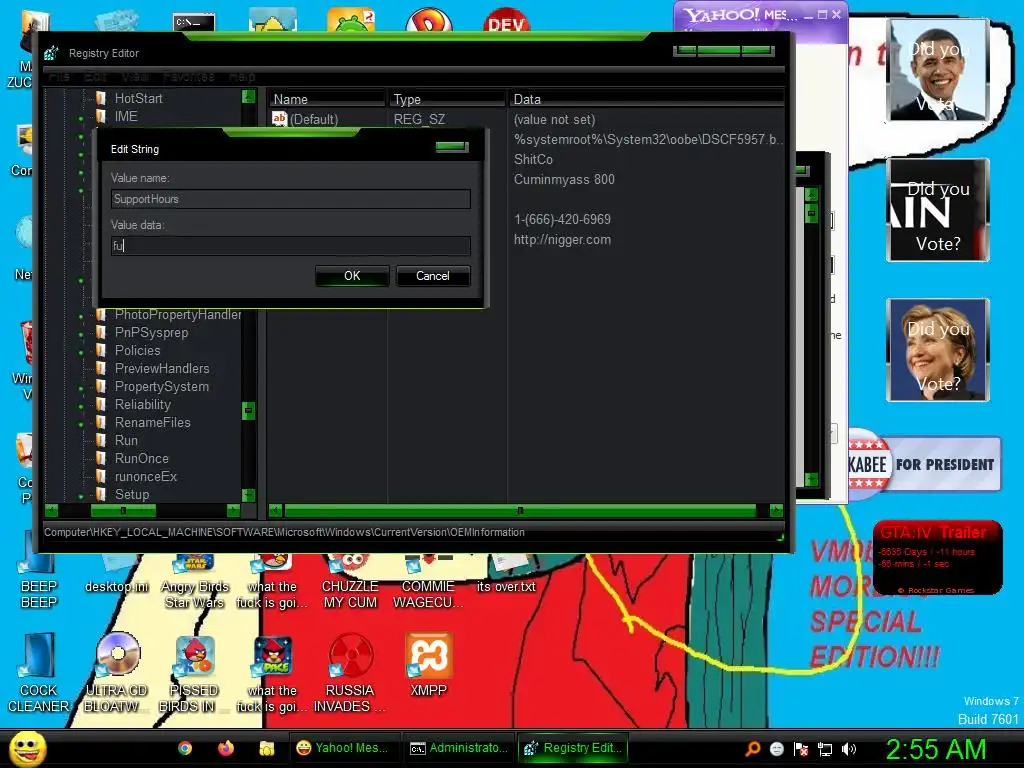This screenshot has width=1024, height=768.
Task: Select the Run registry key
Action: point(126,440)
